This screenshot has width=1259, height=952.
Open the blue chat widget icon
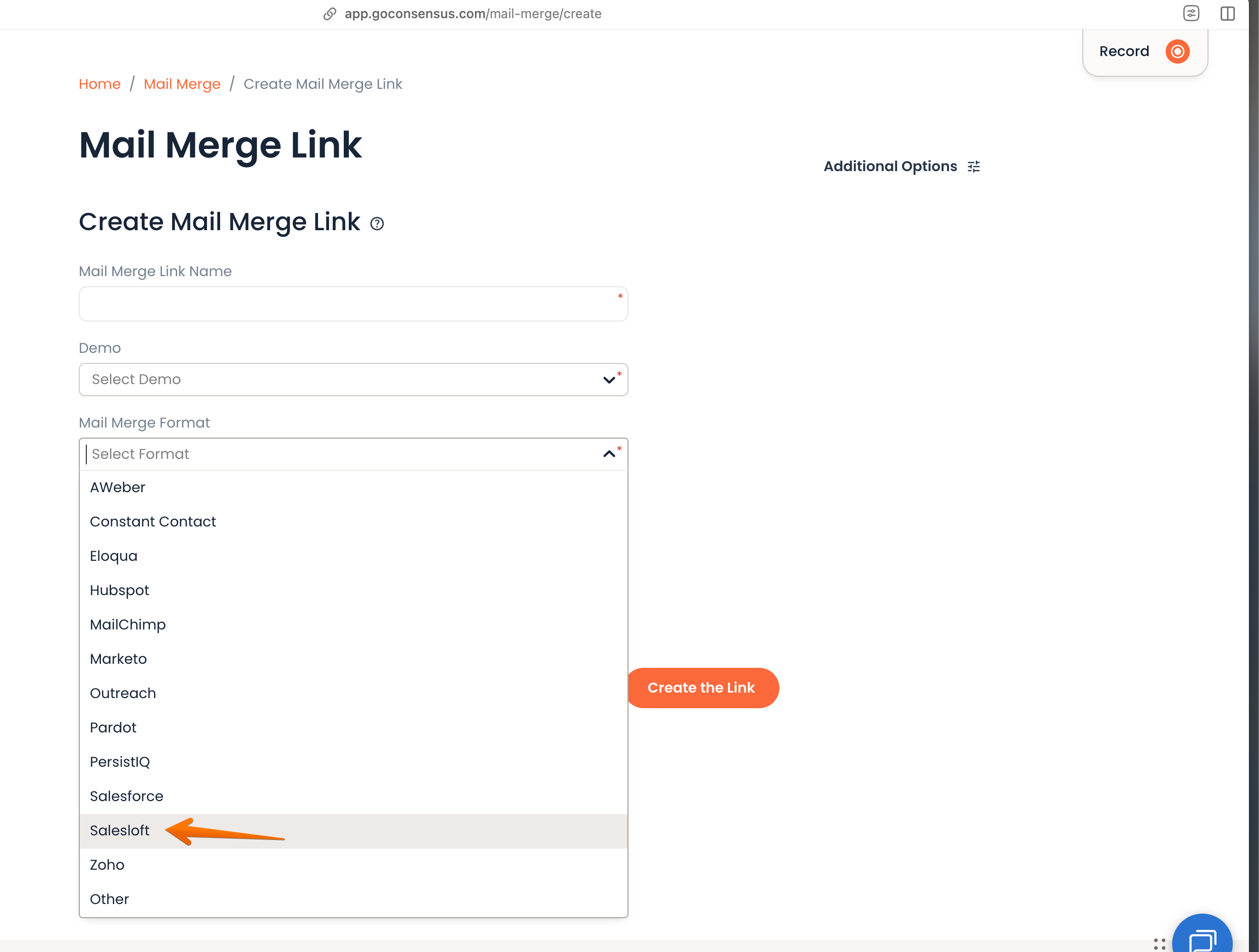click(x=1202, y=936)
